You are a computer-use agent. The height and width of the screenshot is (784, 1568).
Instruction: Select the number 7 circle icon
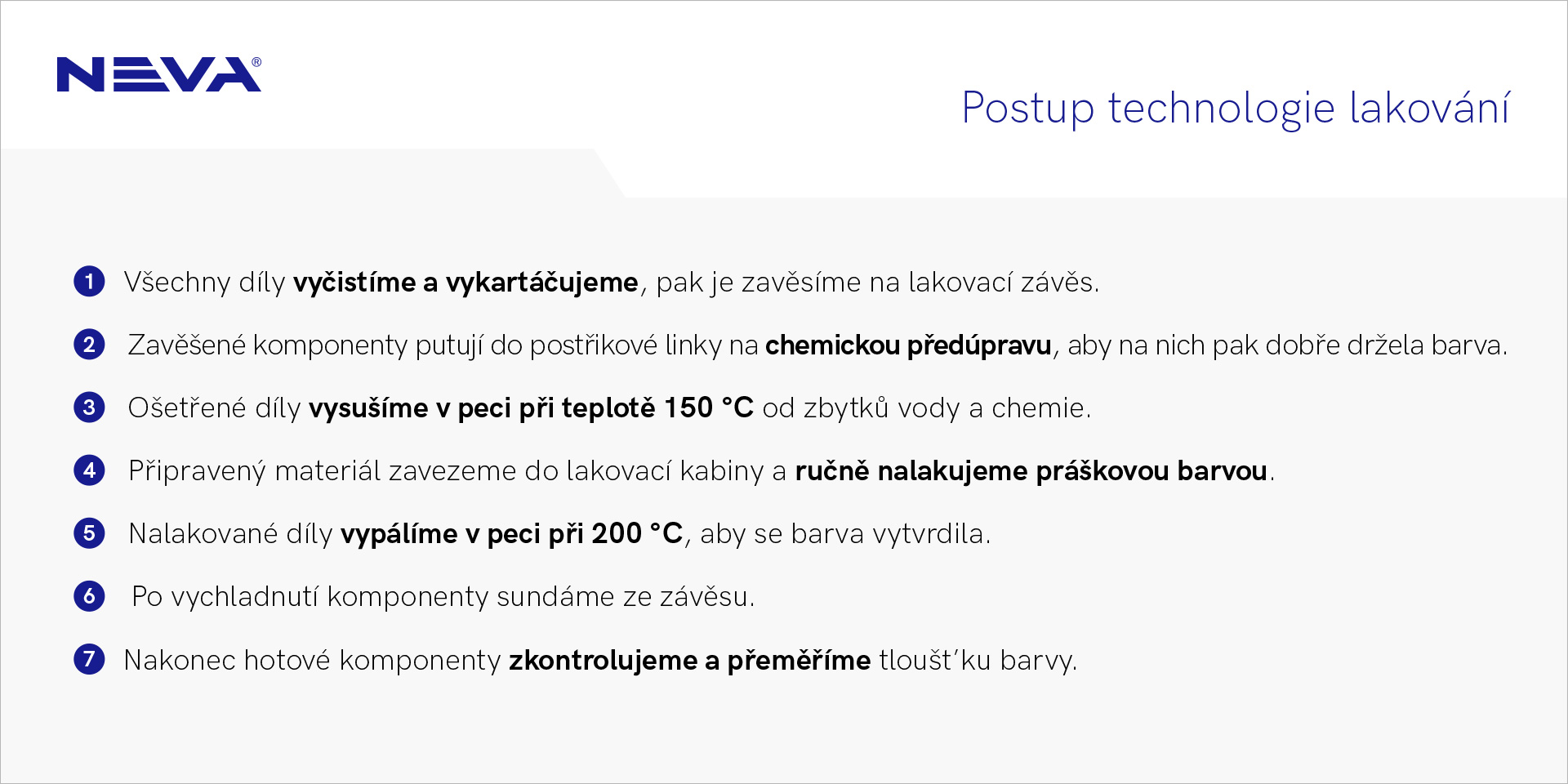(x=89, y=659)
